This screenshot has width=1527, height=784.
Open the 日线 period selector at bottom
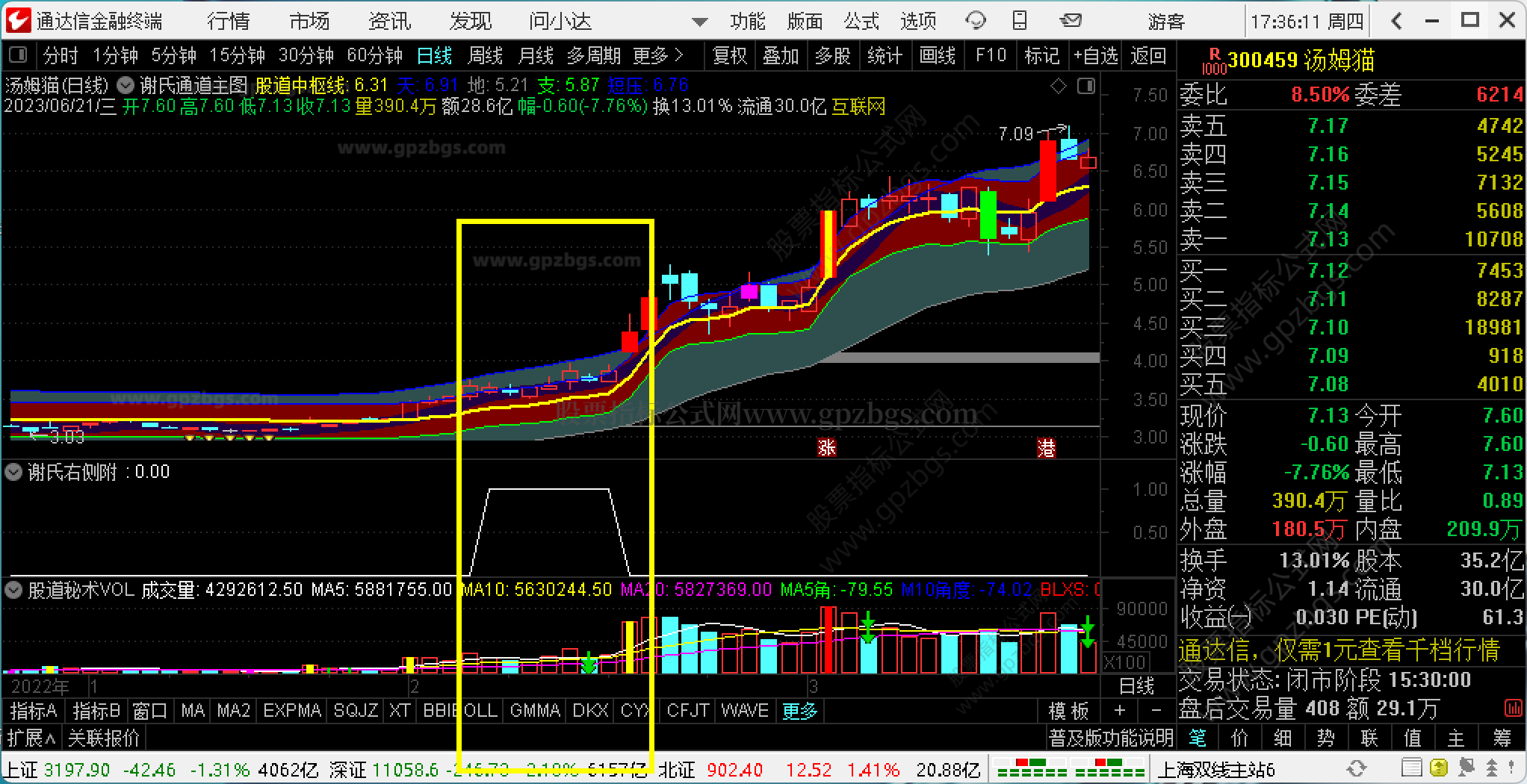[x=1136, y=685]
